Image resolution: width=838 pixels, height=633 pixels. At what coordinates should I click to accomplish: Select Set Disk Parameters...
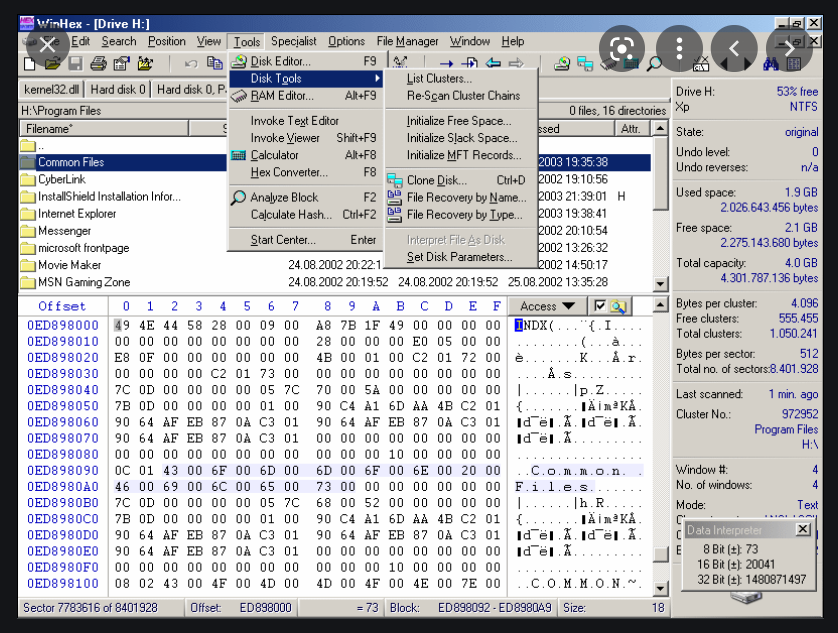click(461, 257)
